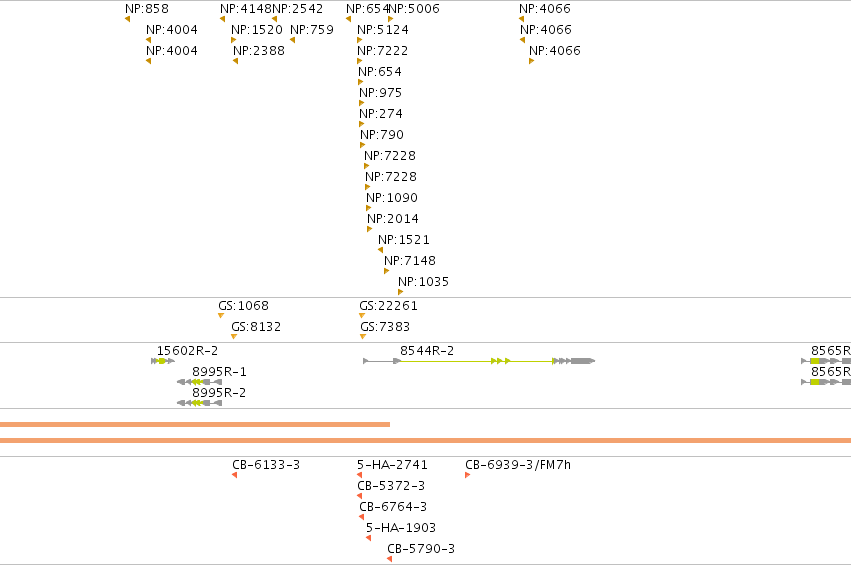Click the marker under NP:1520
This screenshot has width=851, height=565.
(x=233, y=40)
